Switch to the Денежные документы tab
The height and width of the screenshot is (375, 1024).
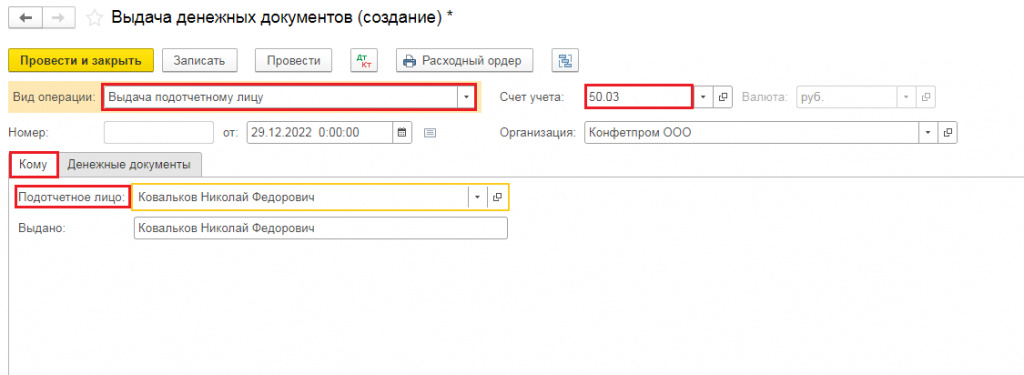click(129, 165)
